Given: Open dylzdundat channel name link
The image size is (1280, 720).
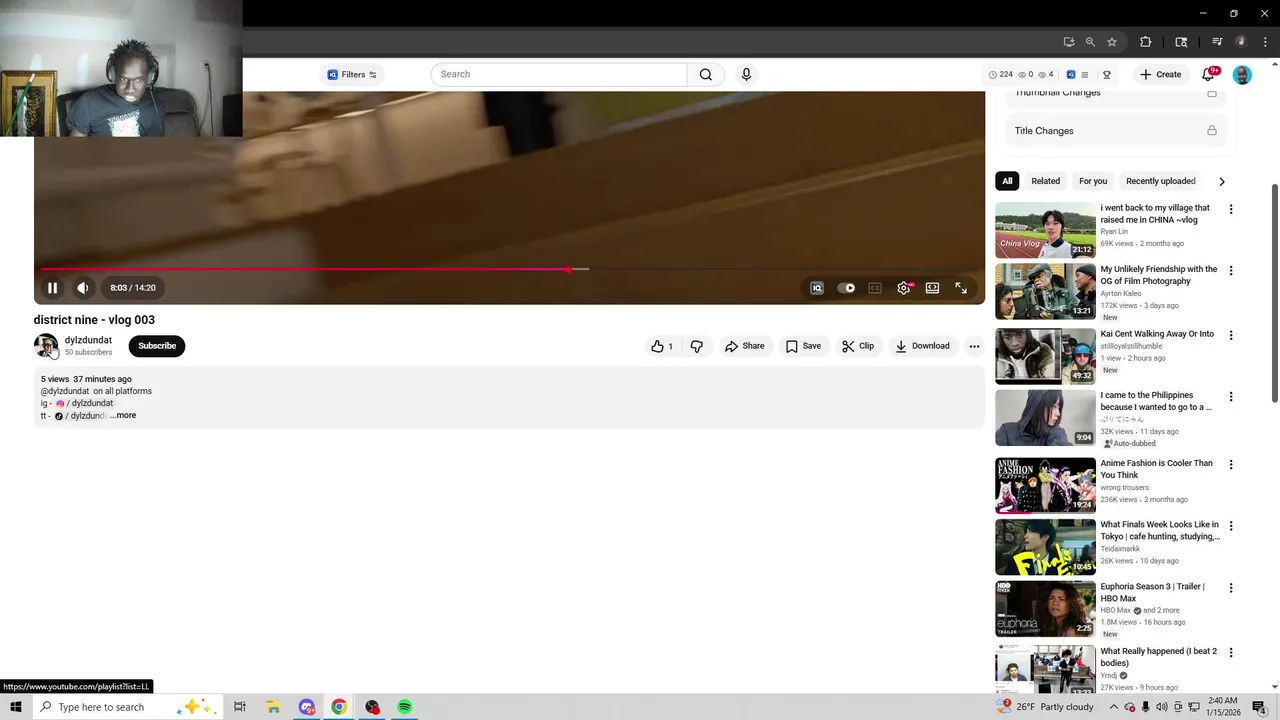Looking at the screenshot, I should [x=88, y=340].
